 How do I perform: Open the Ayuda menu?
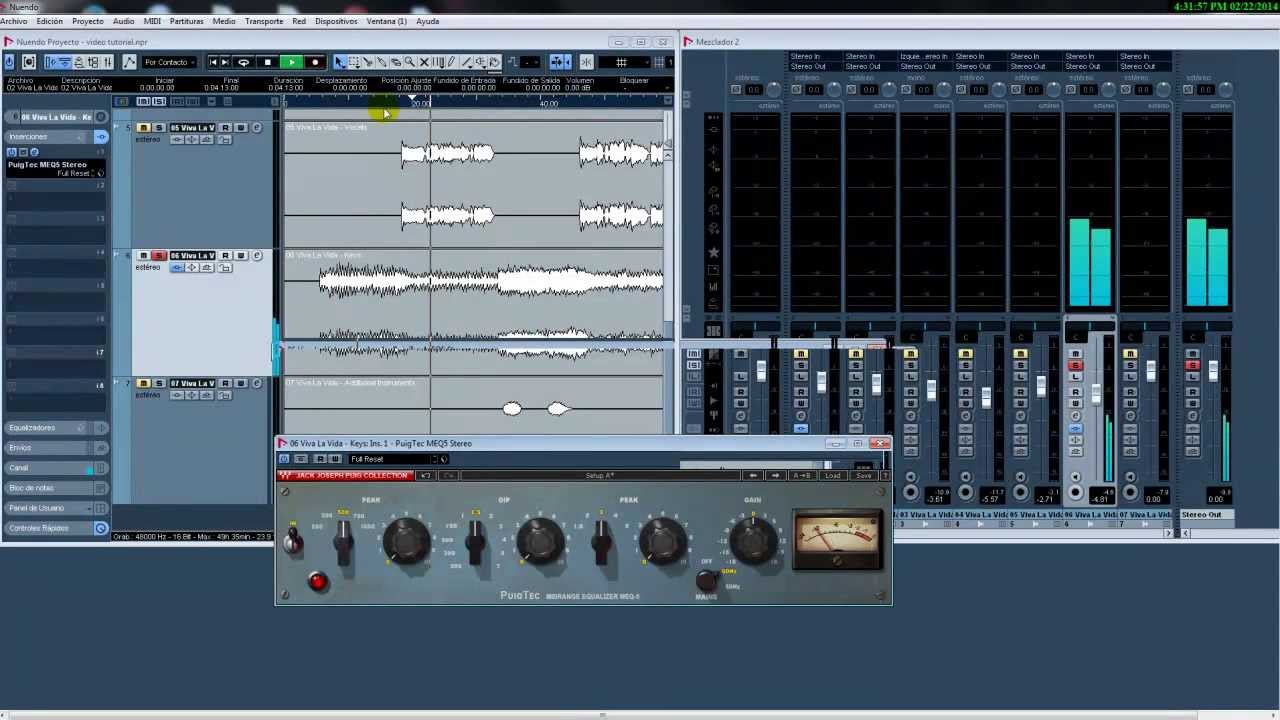tap(427, 21)
